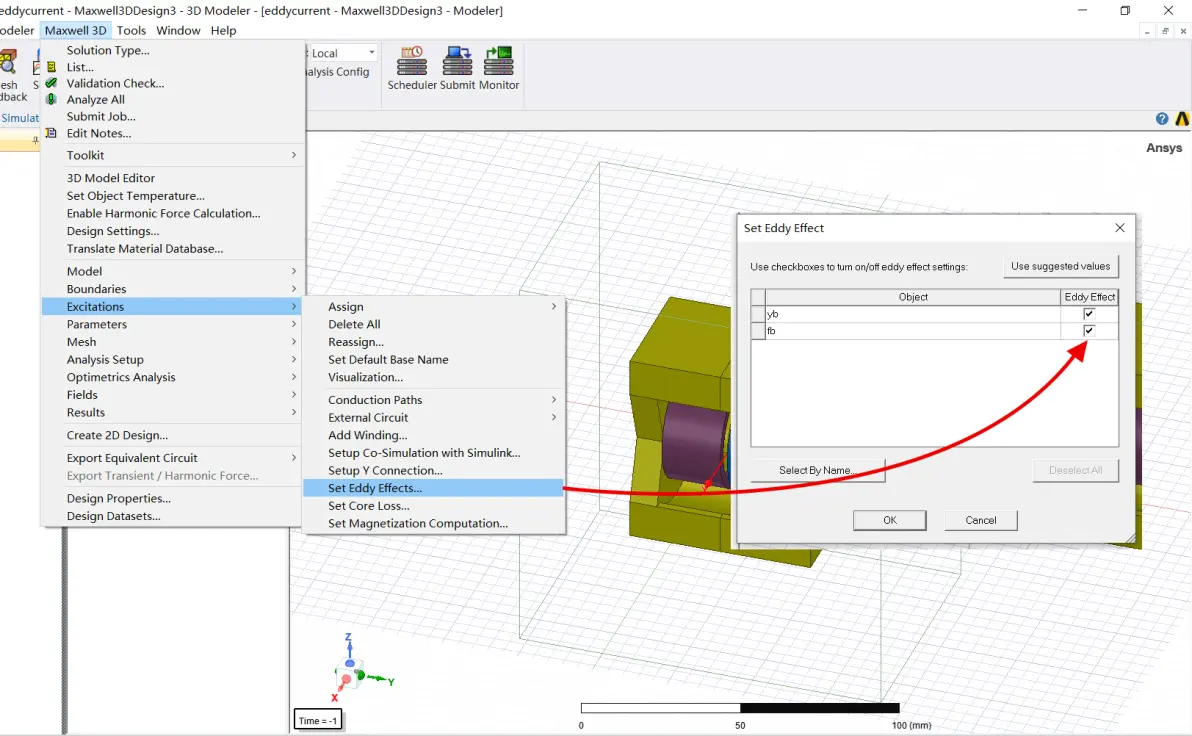Open the Help menu
Viewport: 1192px width, 736px height.
click(x=224, y=30)
